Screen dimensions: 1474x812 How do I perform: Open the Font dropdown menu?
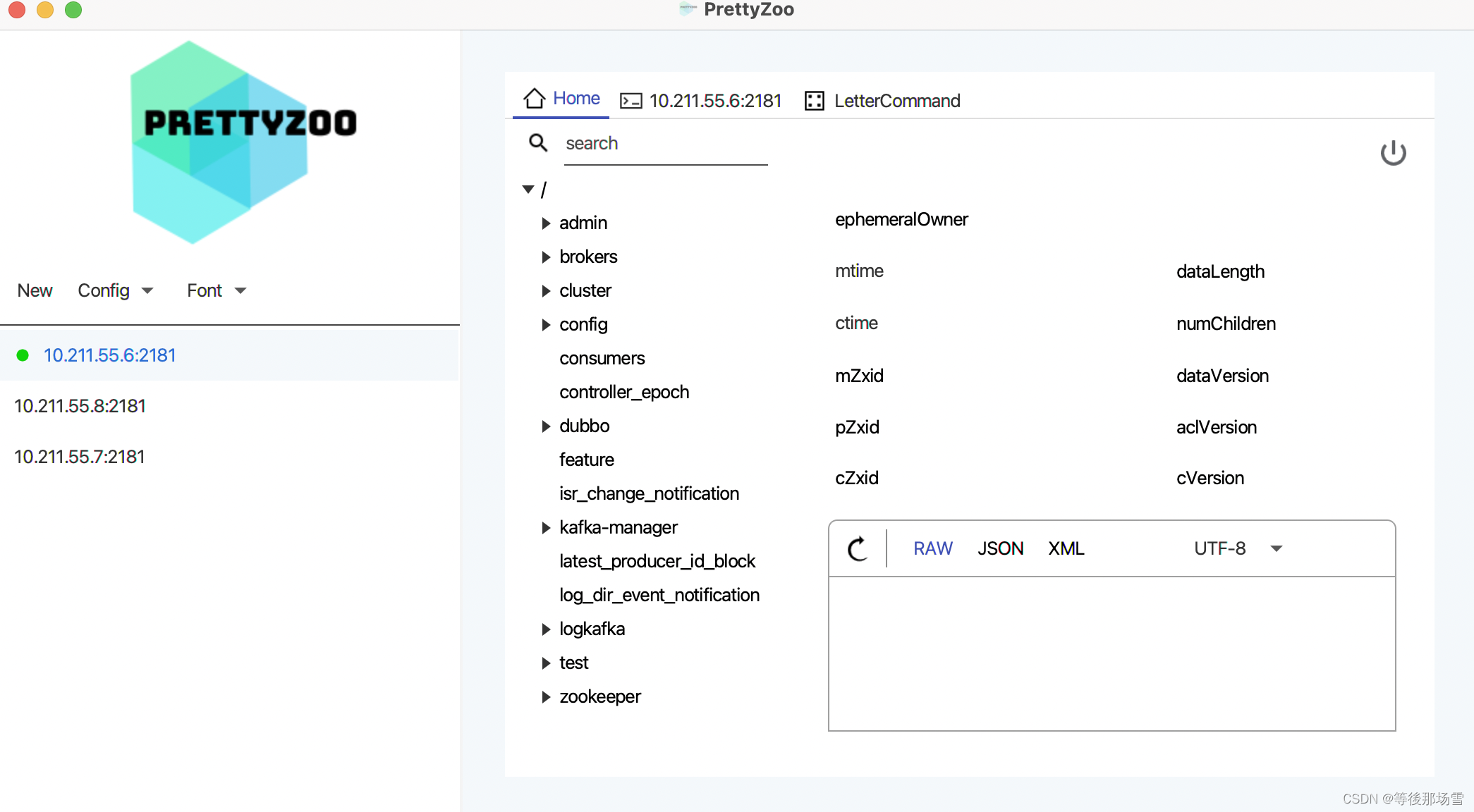coord(216,290)
